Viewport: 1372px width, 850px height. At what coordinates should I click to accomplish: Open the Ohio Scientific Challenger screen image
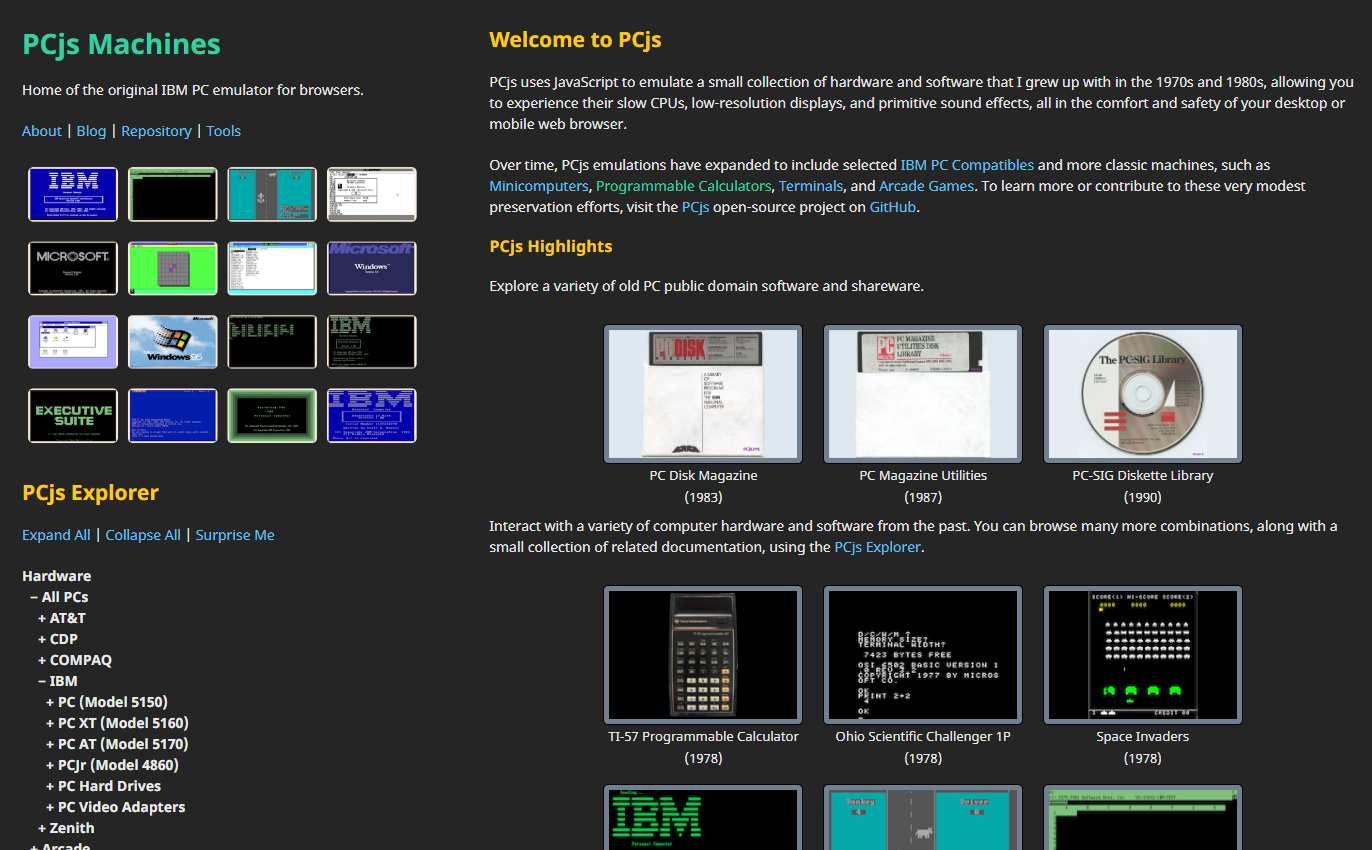pyautogui.click(x=923, y=655)
